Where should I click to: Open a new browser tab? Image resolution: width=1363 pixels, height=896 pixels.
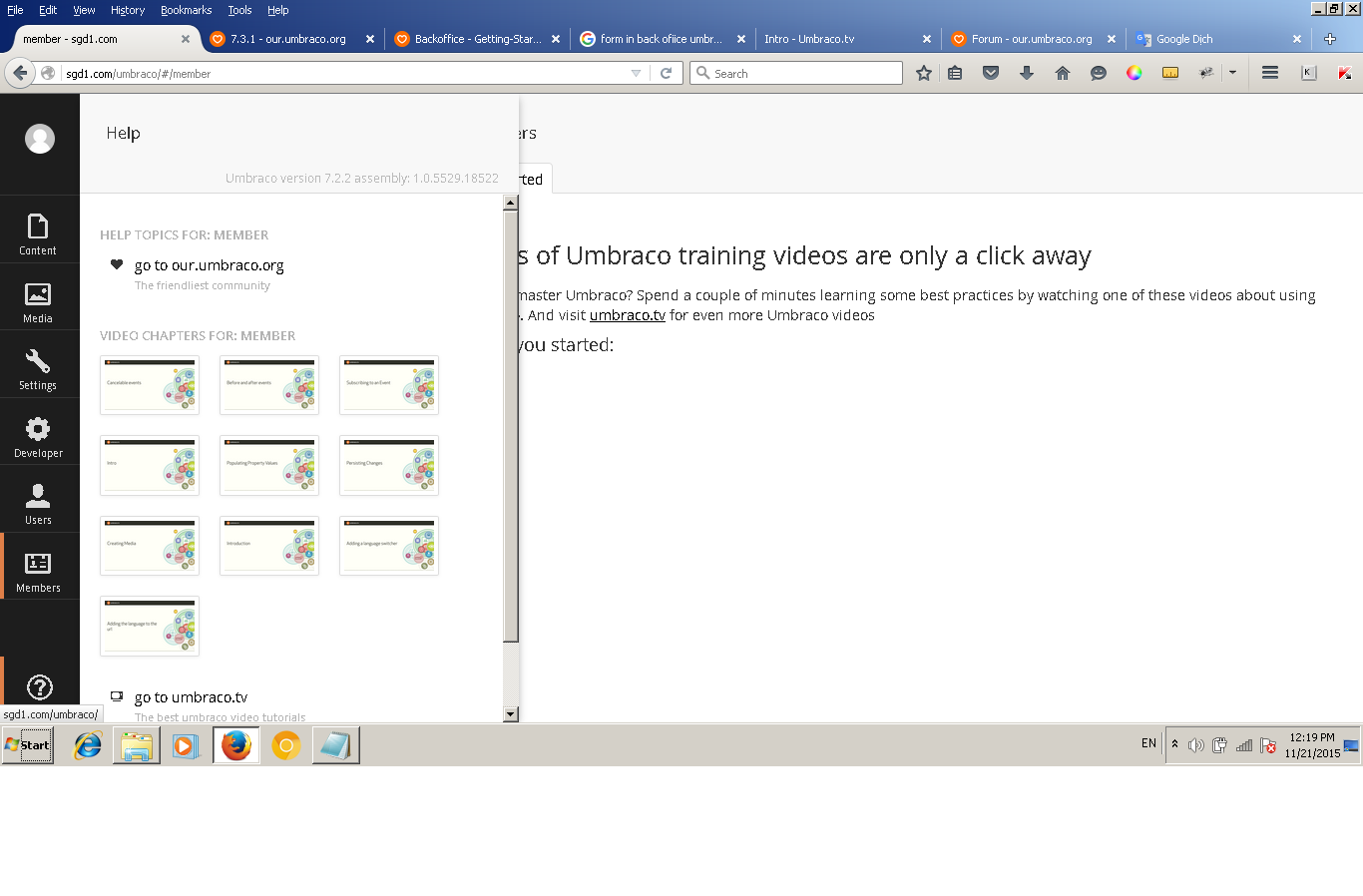pos(1330,39)
